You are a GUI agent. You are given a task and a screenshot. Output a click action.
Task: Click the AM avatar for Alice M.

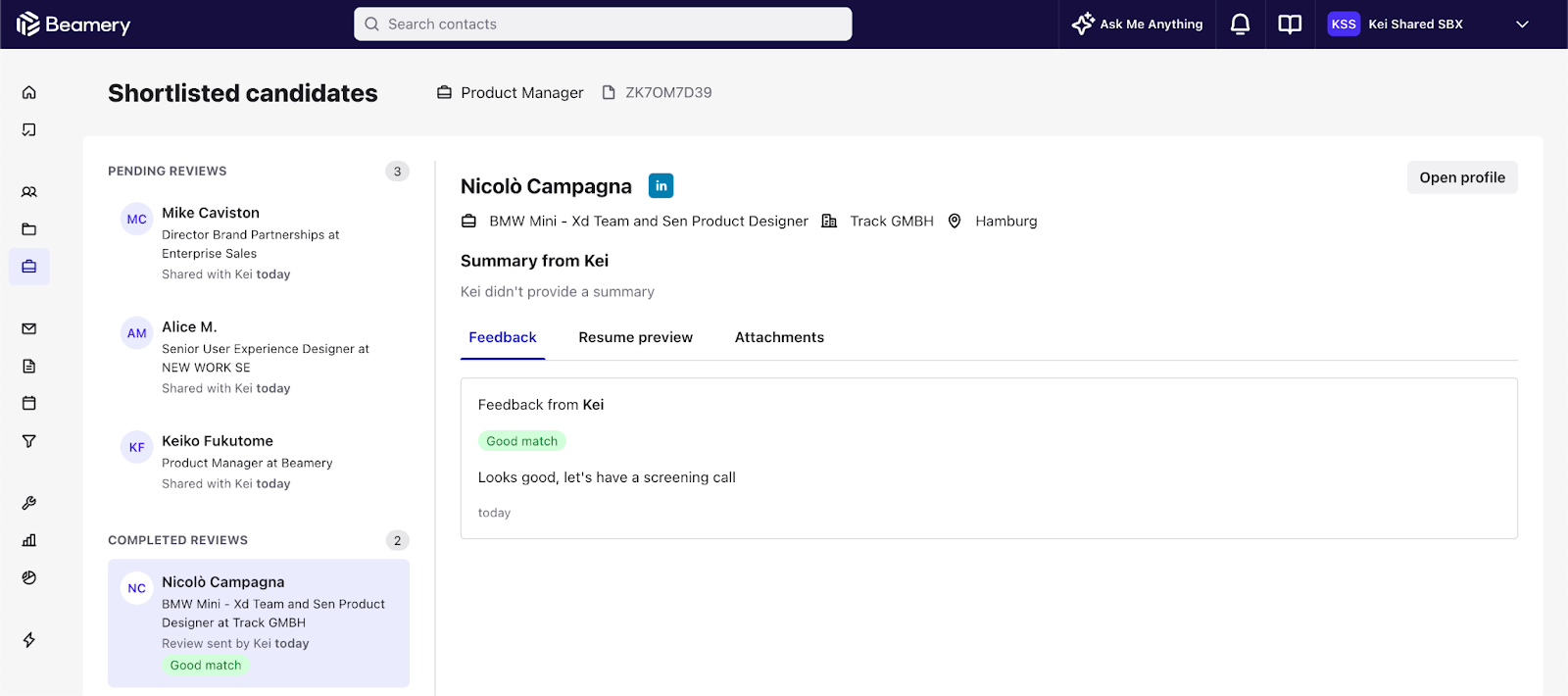(x=137, y=333)
